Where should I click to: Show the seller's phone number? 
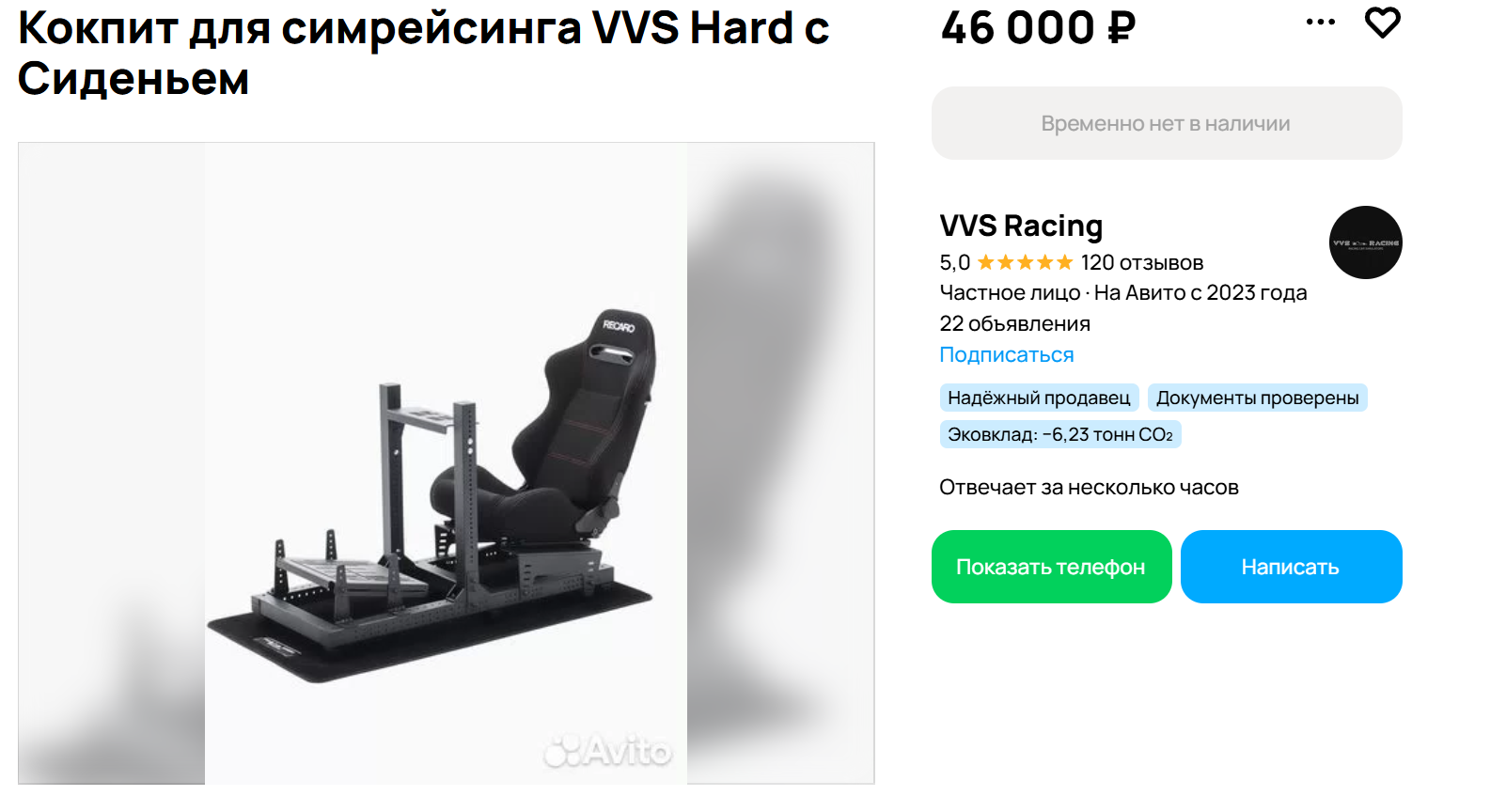(1051, 567)
